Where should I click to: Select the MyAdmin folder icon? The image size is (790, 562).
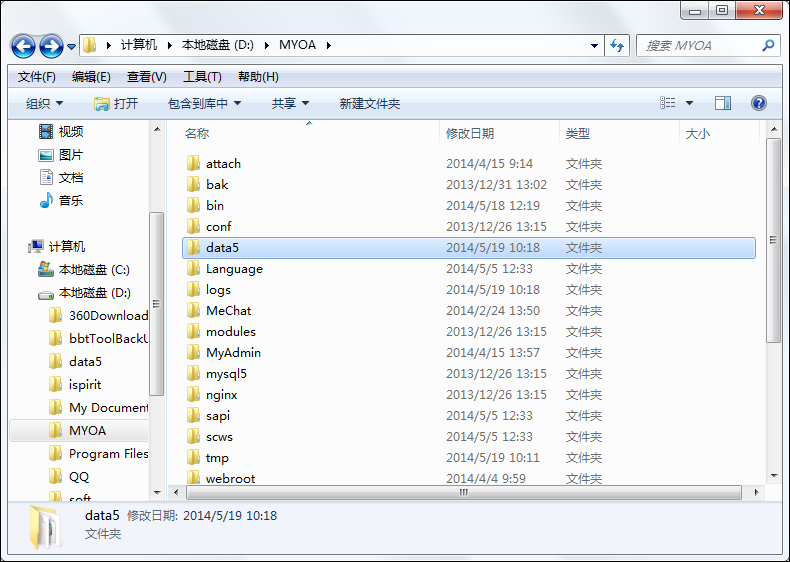tap(193, 352)
